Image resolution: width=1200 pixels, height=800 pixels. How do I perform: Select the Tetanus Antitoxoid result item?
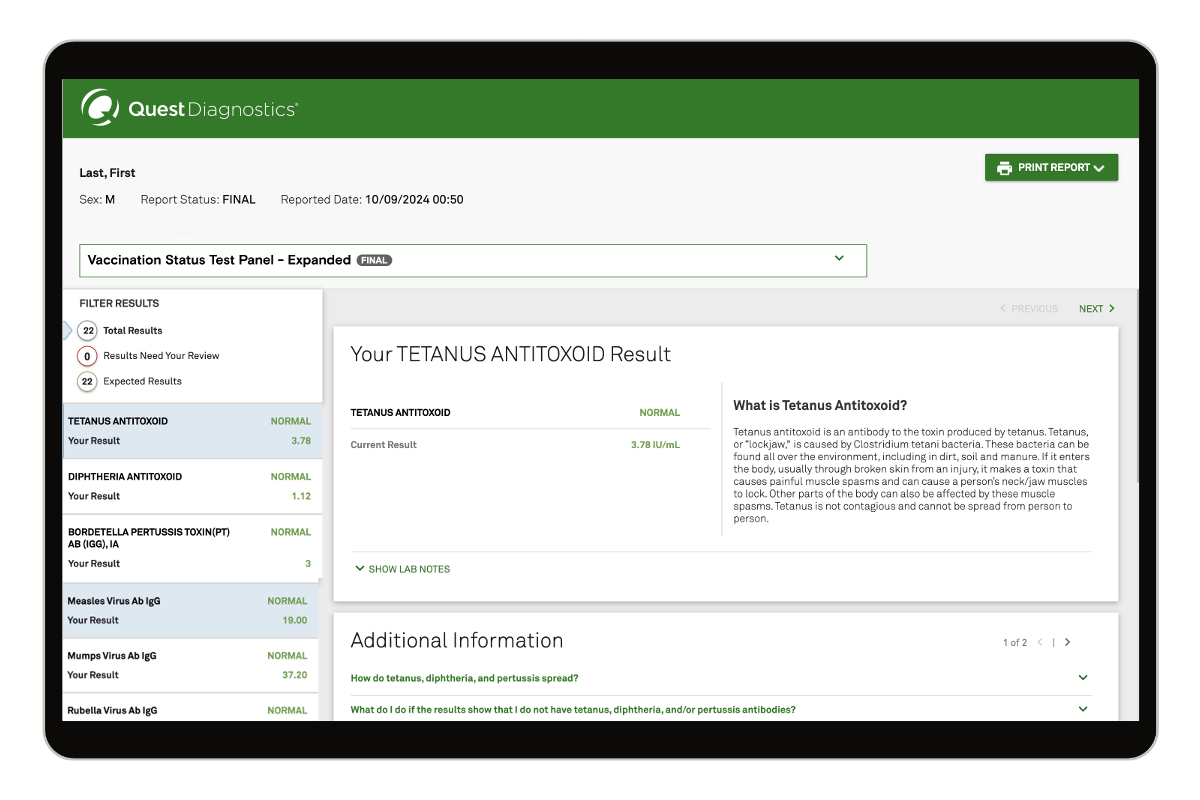click(x=190, y=431)
